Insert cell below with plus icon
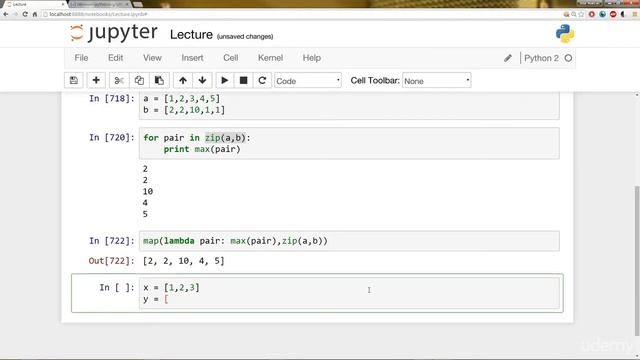The height and width of the screenshot is (360, 640). click(x=96, y=80)
